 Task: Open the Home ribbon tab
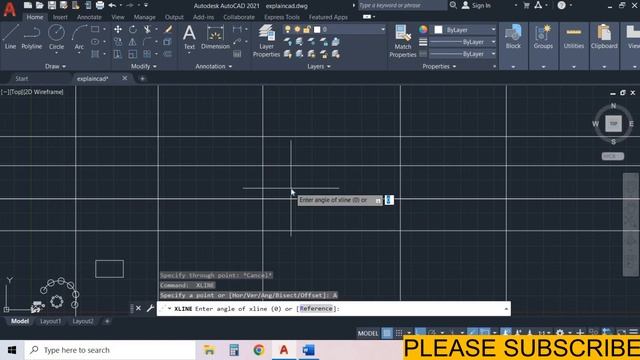tap(35, 17)
